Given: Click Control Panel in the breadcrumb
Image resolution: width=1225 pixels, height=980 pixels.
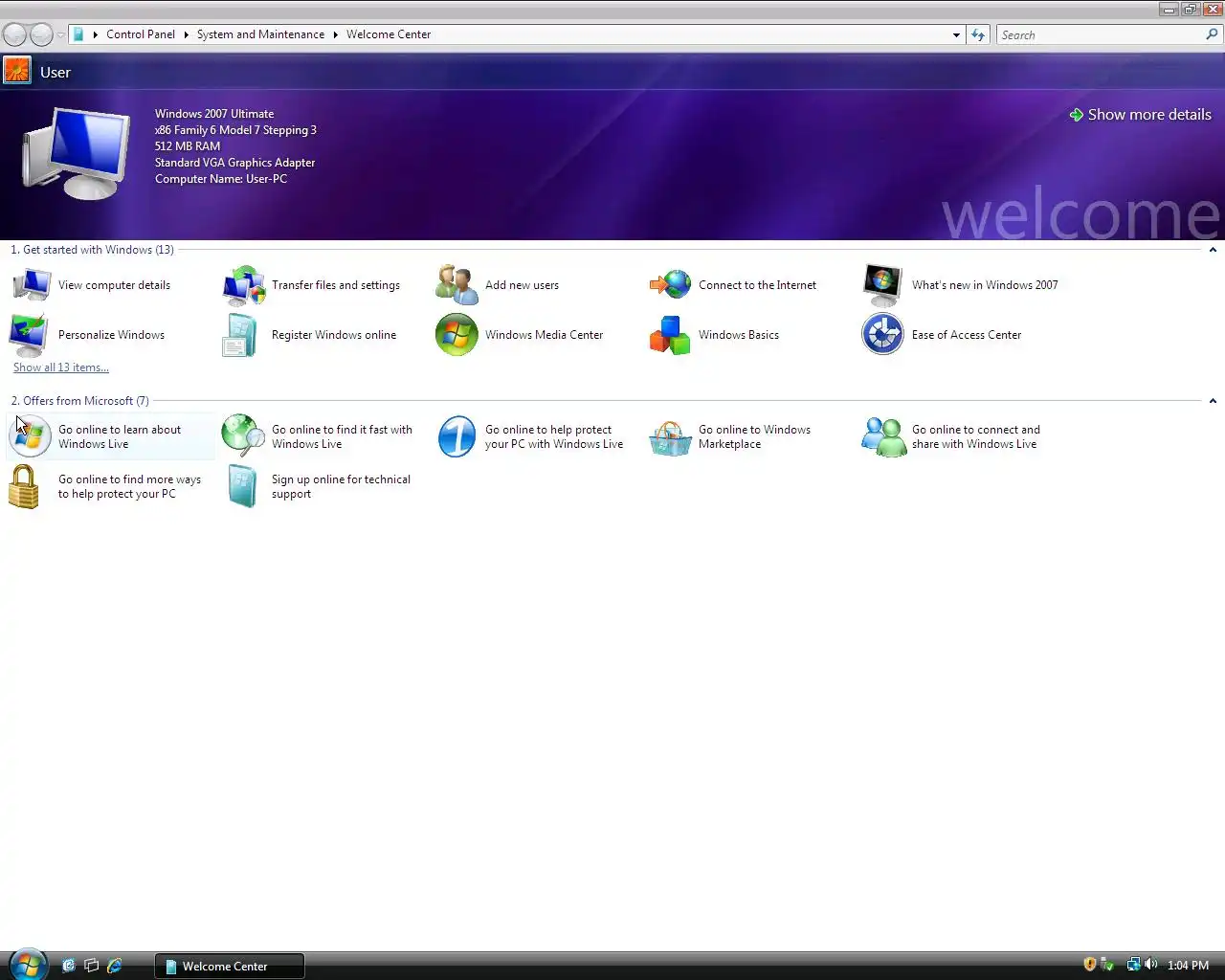Looking at the screenshot, I should coord(141,34).
